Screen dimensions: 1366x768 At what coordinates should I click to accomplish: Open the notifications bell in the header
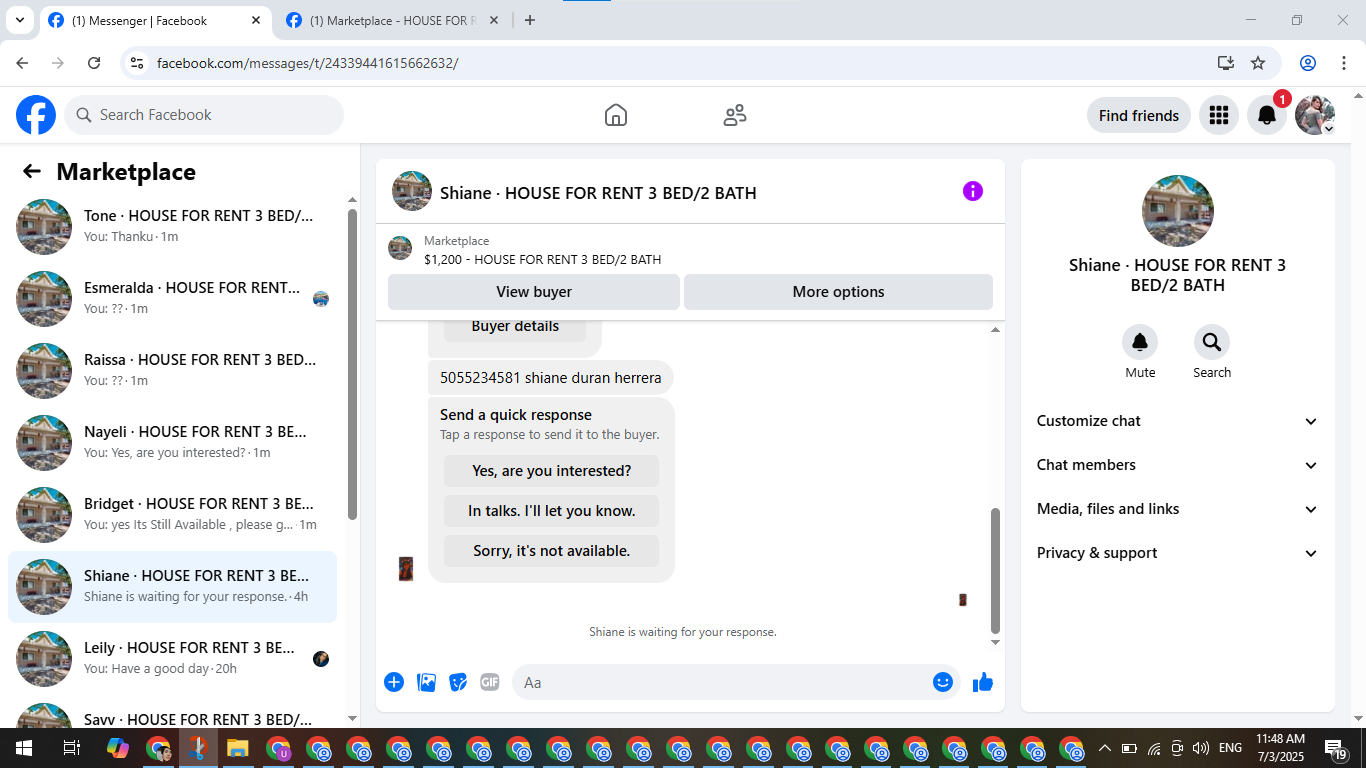tap(1266, 115)
